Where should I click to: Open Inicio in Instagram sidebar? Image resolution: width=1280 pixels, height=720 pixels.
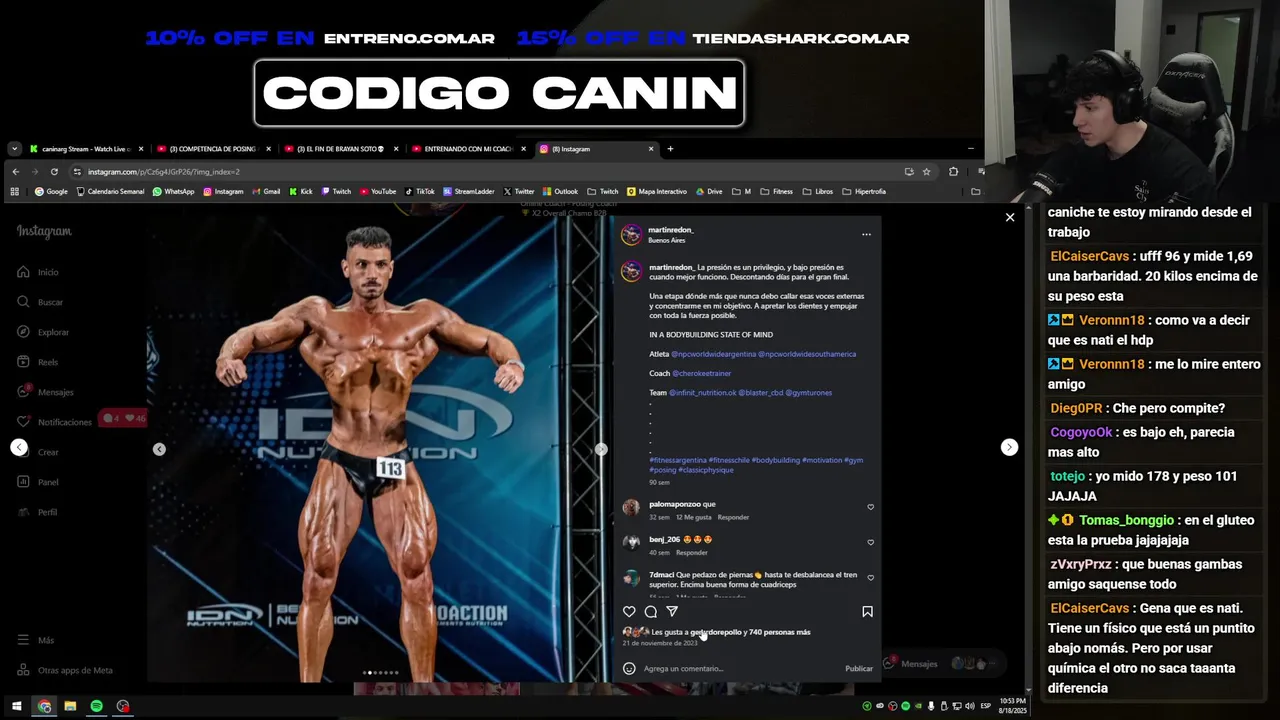click(x=37, y=272)
